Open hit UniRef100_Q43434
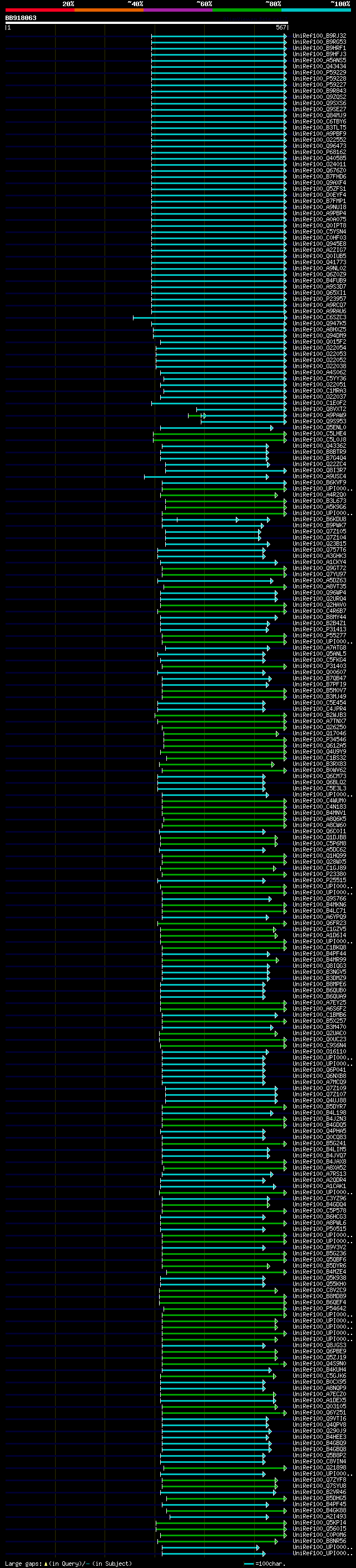The image size is (356, 1568). click(x=319, y=66)
